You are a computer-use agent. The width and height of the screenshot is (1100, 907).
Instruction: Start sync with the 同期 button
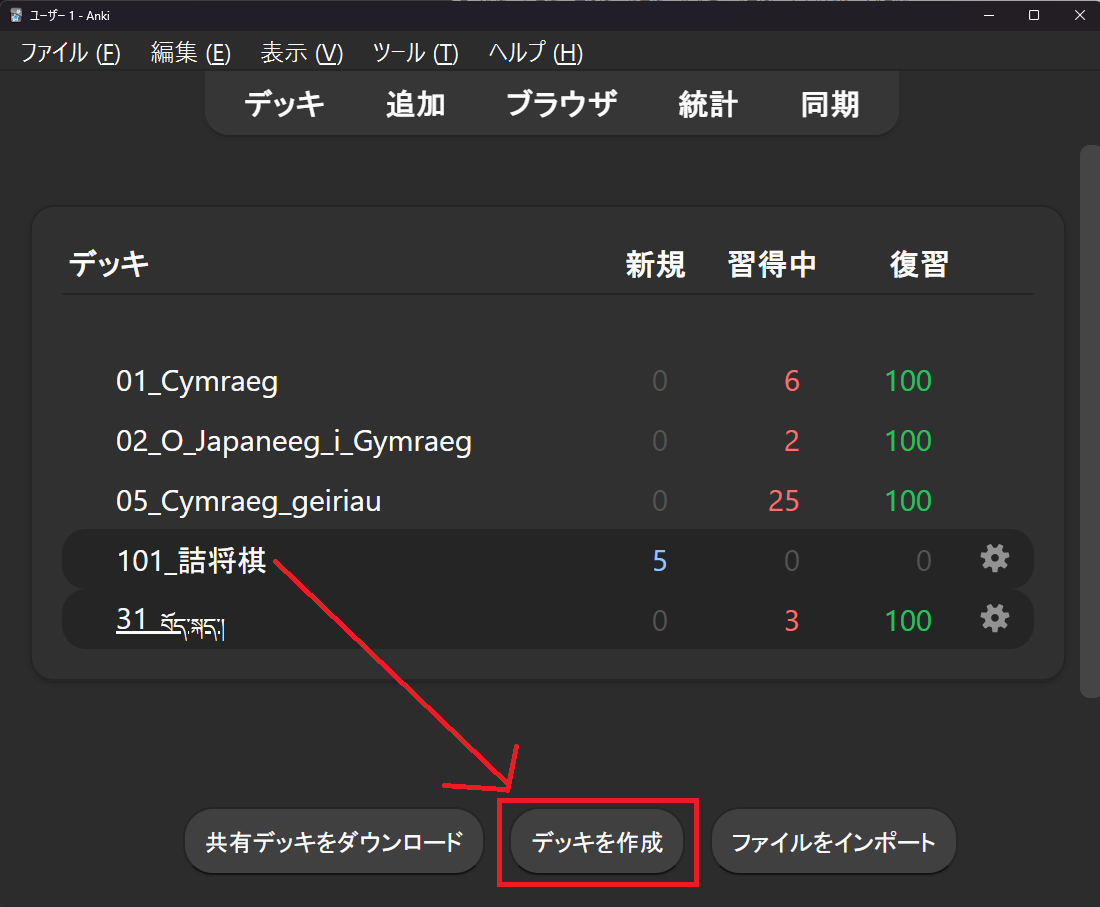829,104
